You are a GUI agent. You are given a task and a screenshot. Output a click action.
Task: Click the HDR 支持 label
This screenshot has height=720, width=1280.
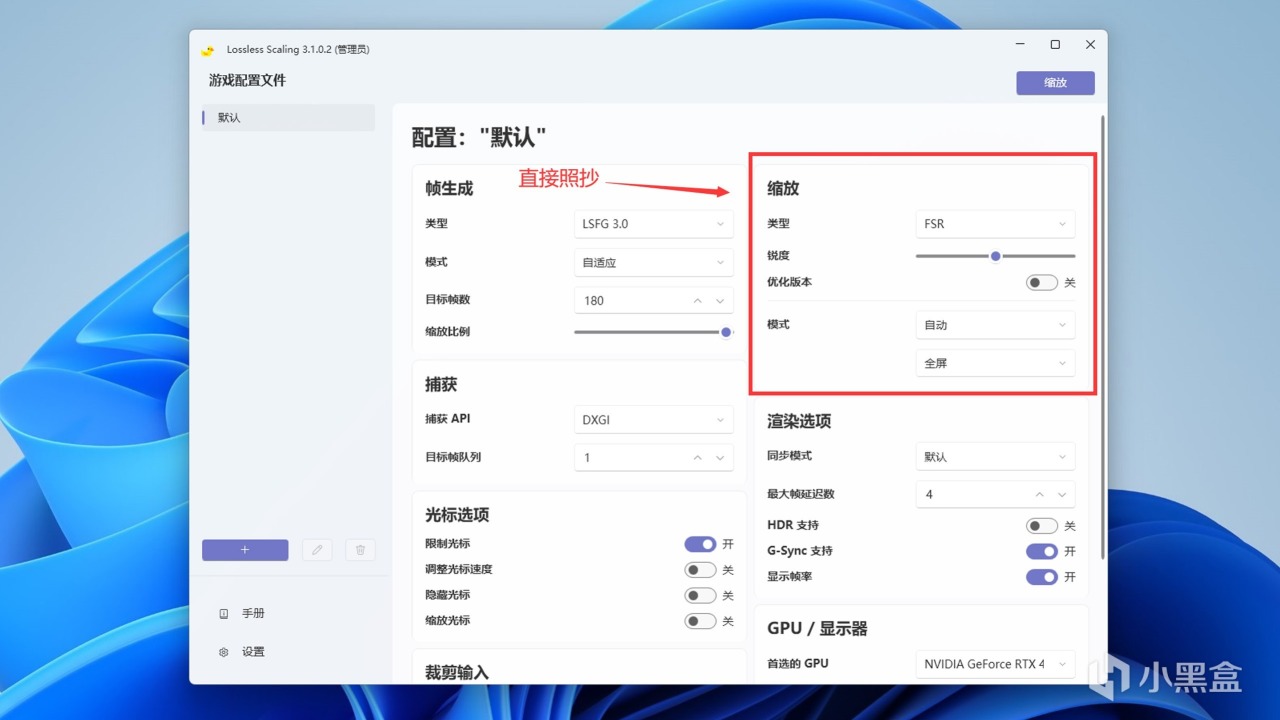793,525
